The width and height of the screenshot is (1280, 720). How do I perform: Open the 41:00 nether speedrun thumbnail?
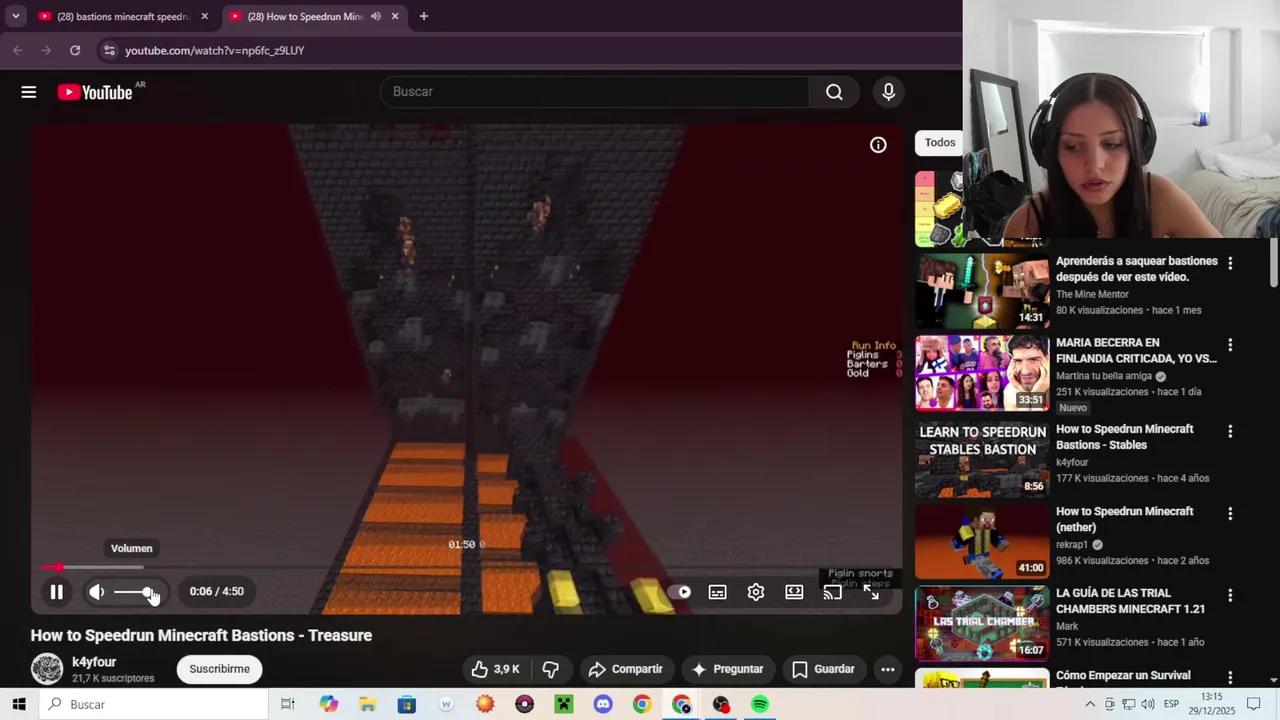982,541
